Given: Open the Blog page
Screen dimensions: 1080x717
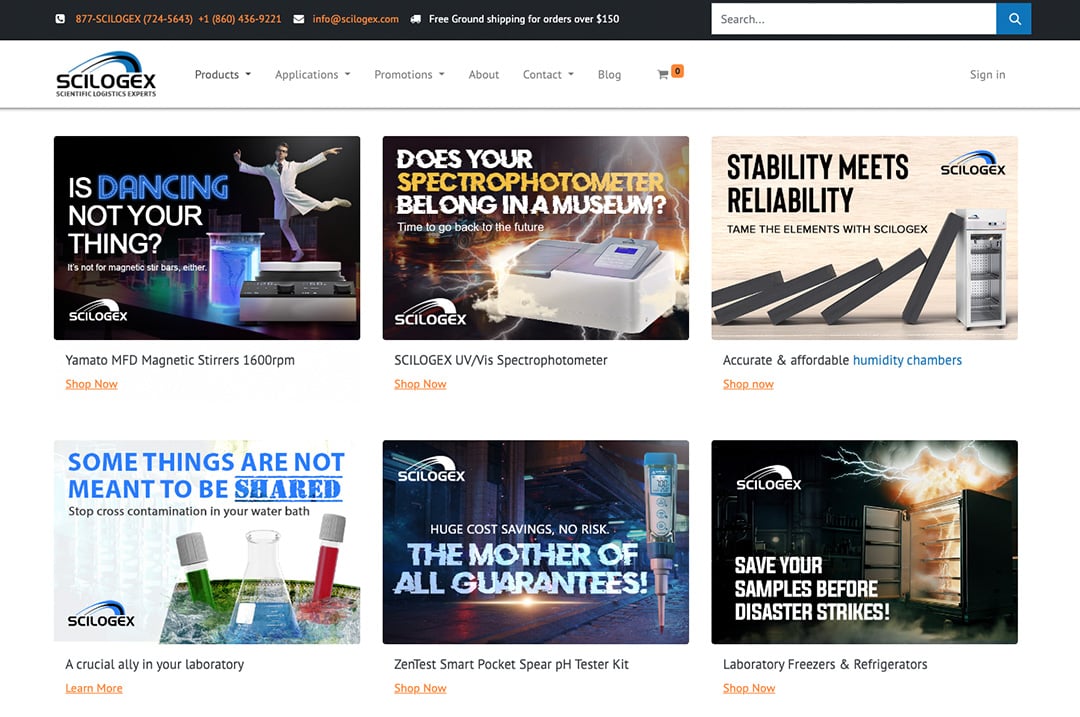Looking at the screenshot, I should click(x=609, y=74).
